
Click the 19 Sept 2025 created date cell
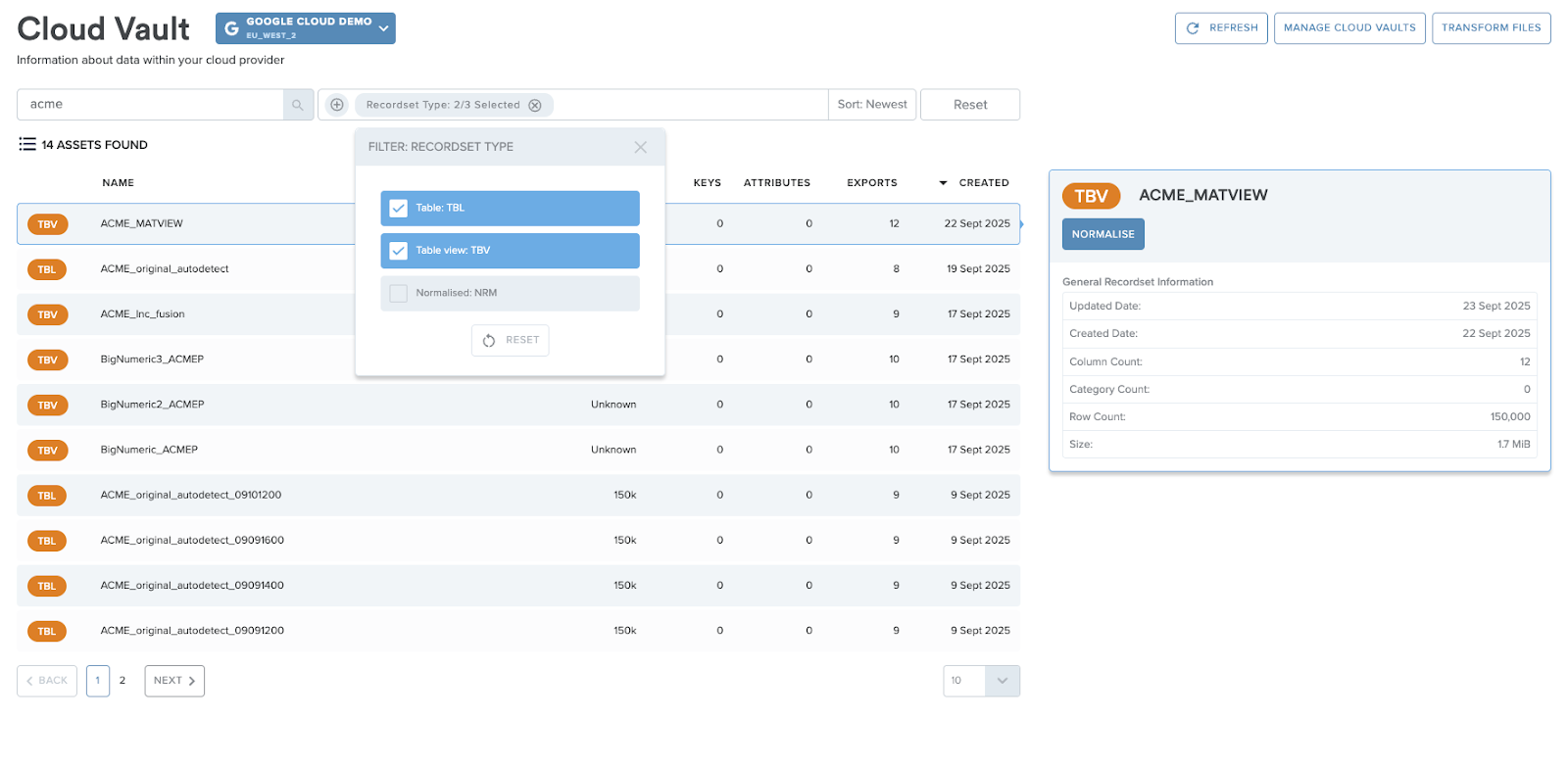[x=978, y=269]
